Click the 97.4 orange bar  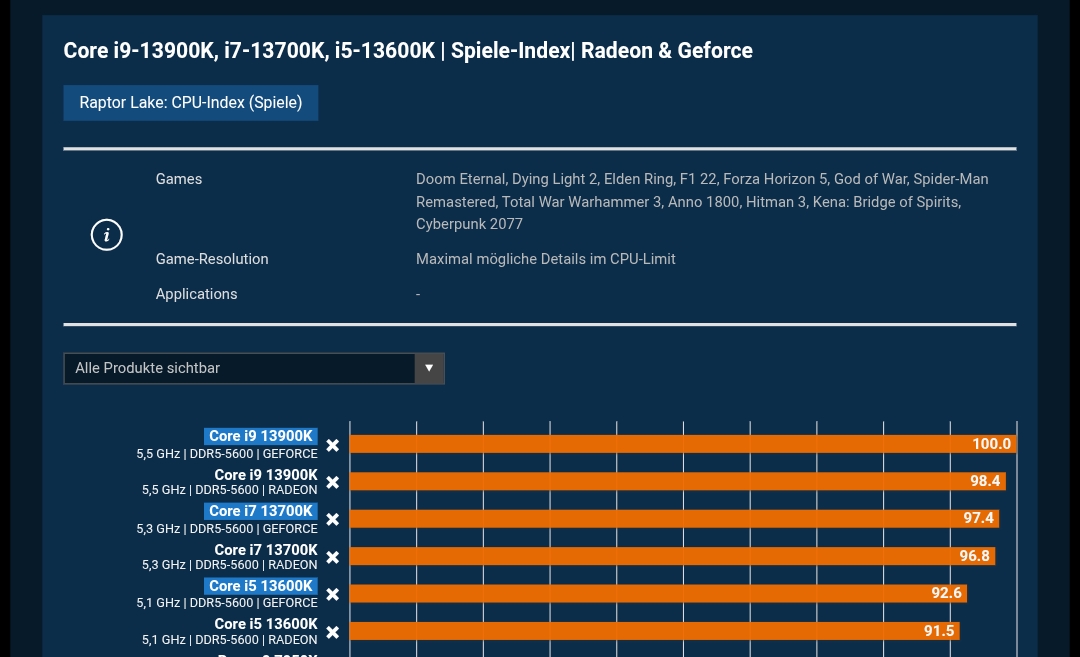point(674,518)
